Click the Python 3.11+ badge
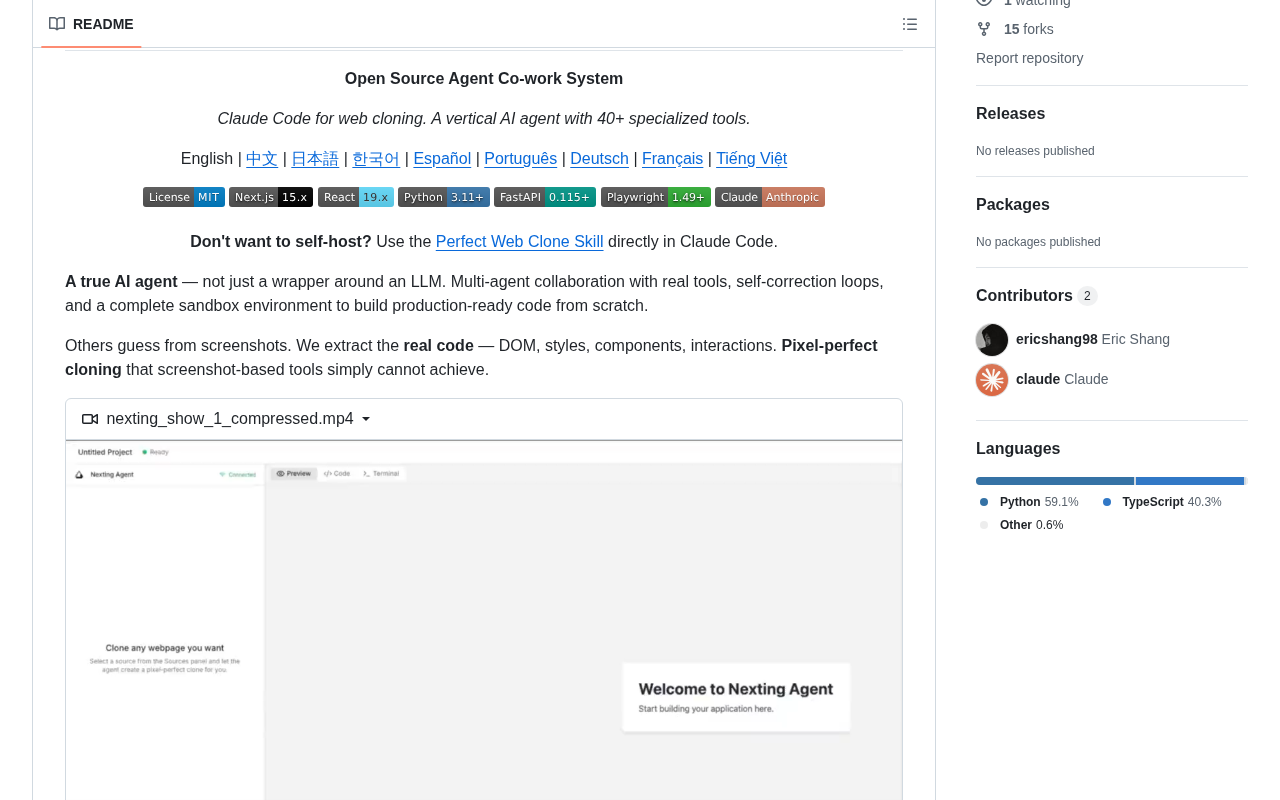Screen dimensions: 1280x800 tap(444, 197)
